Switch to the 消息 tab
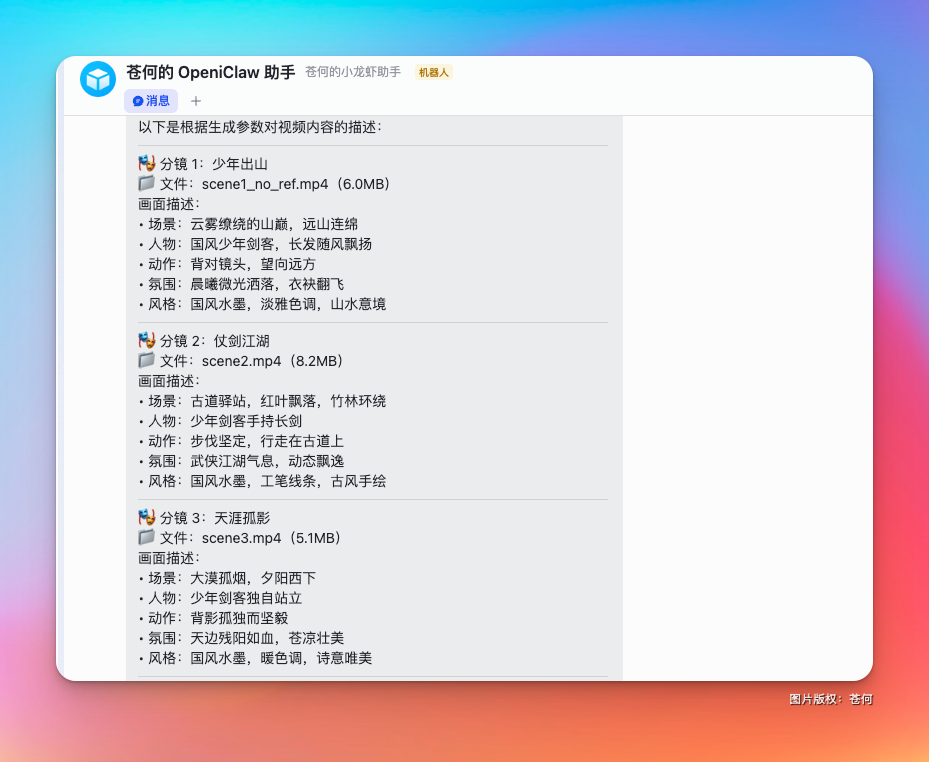This screenshot has width=929, height=762. point(153,101)
